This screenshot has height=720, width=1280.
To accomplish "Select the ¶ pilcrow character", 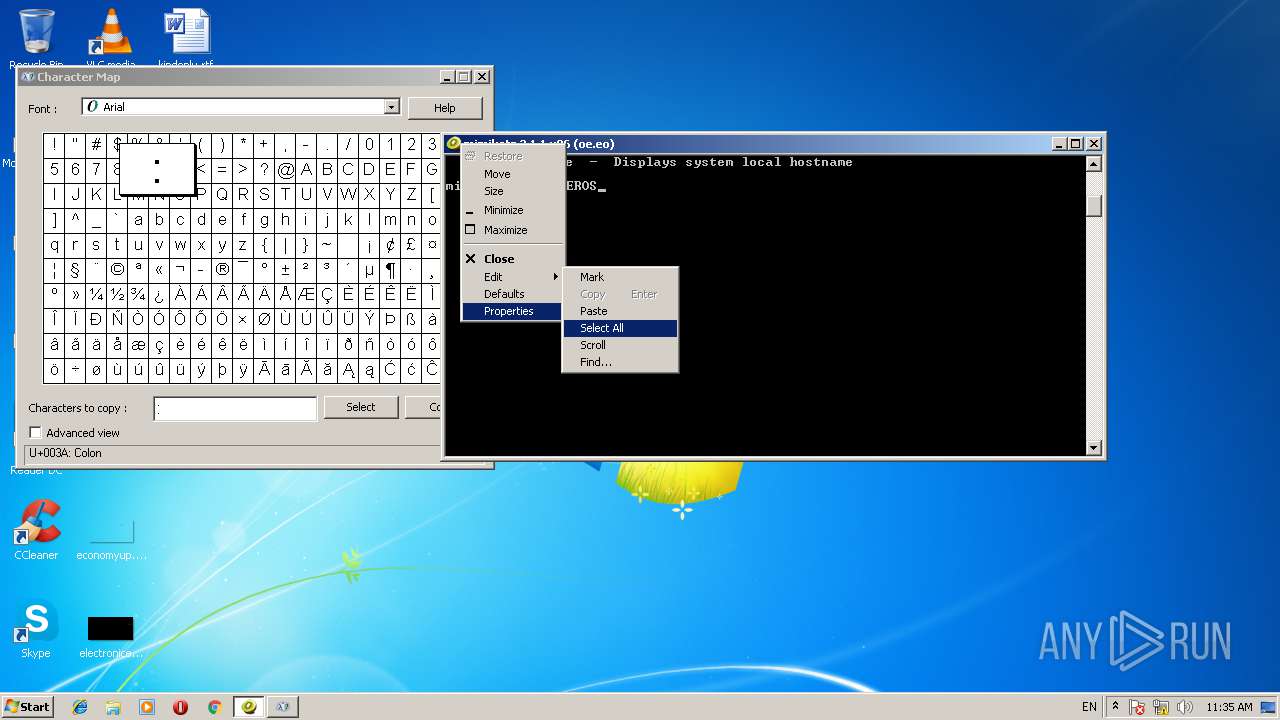I will pyautogui.click(x=390, y=270).
